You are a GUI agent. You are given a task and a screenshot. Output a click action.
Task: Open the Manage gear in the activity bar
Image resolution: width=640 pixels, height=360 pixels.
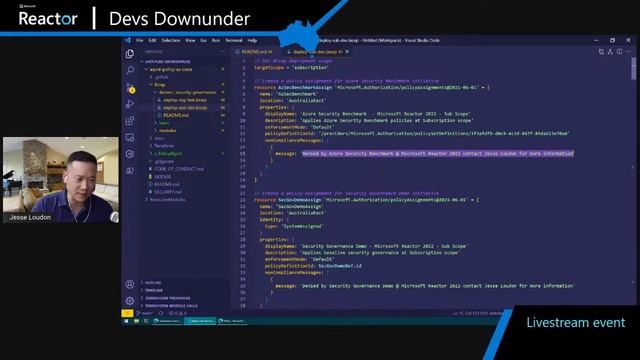point(130,301)
